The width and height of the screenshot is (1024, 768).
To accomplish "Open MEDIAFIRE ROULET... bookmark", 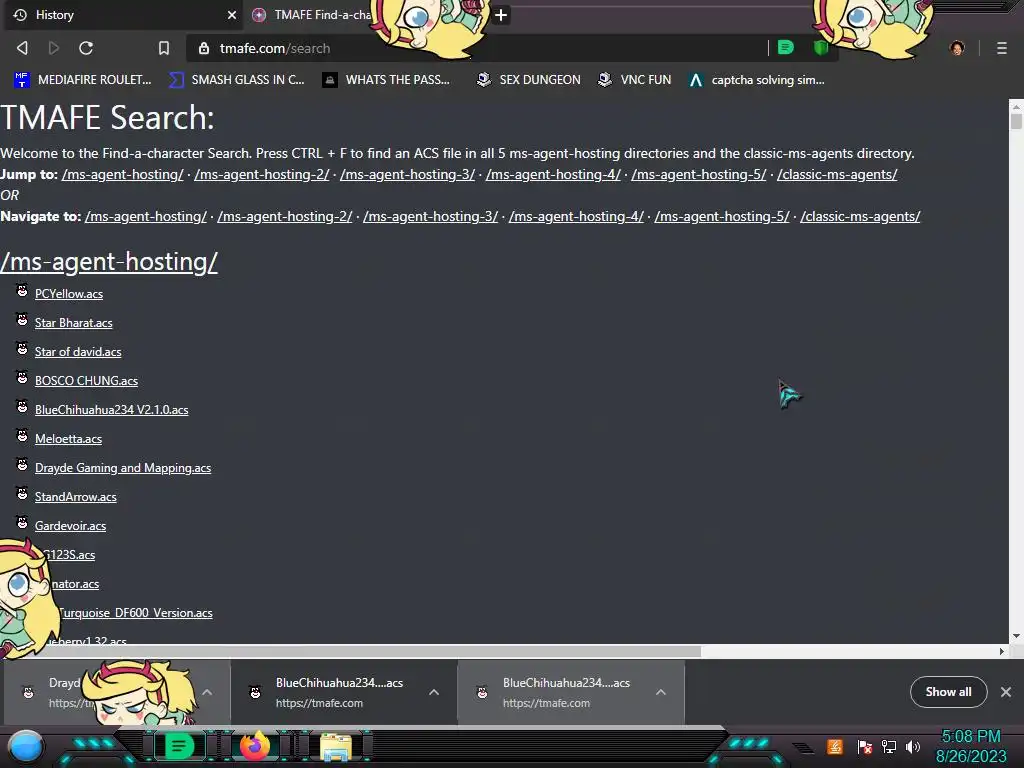I will coord(83,80).
